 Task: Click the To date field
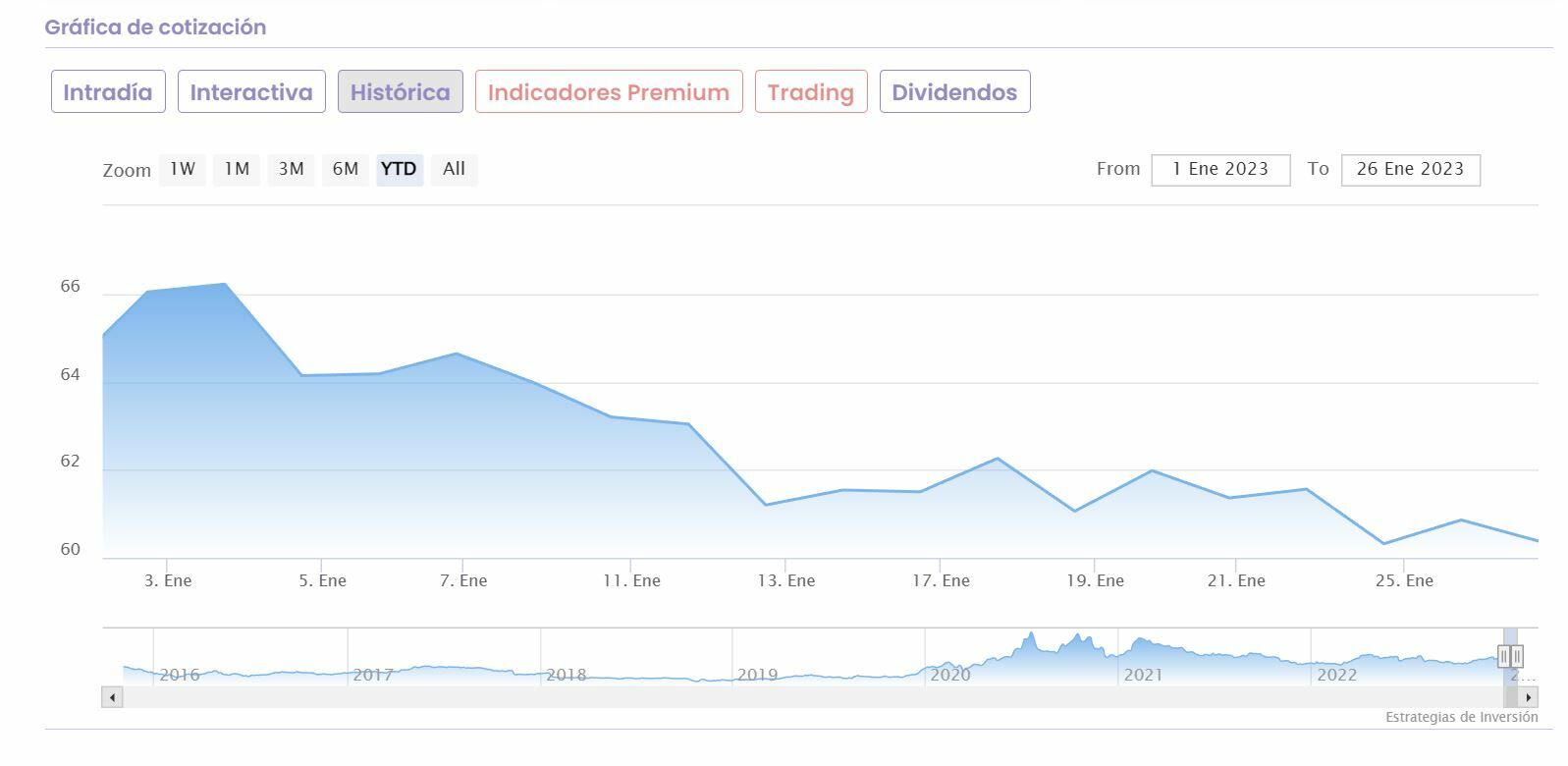[x=1410, y=169]
